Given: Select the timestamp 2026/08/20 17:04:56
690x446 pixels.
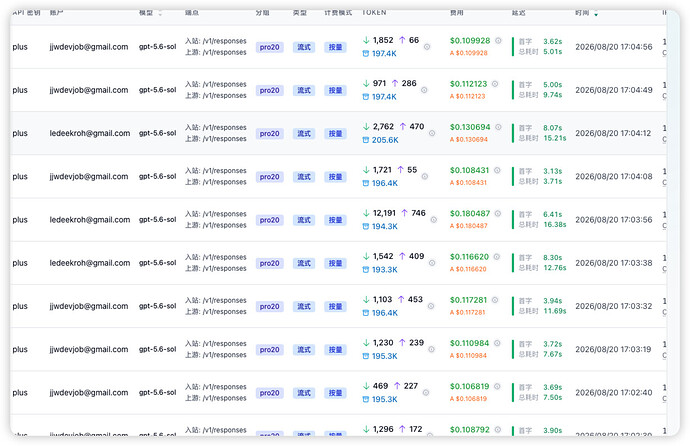Looking at the screenshot, I should coord(614,47).
